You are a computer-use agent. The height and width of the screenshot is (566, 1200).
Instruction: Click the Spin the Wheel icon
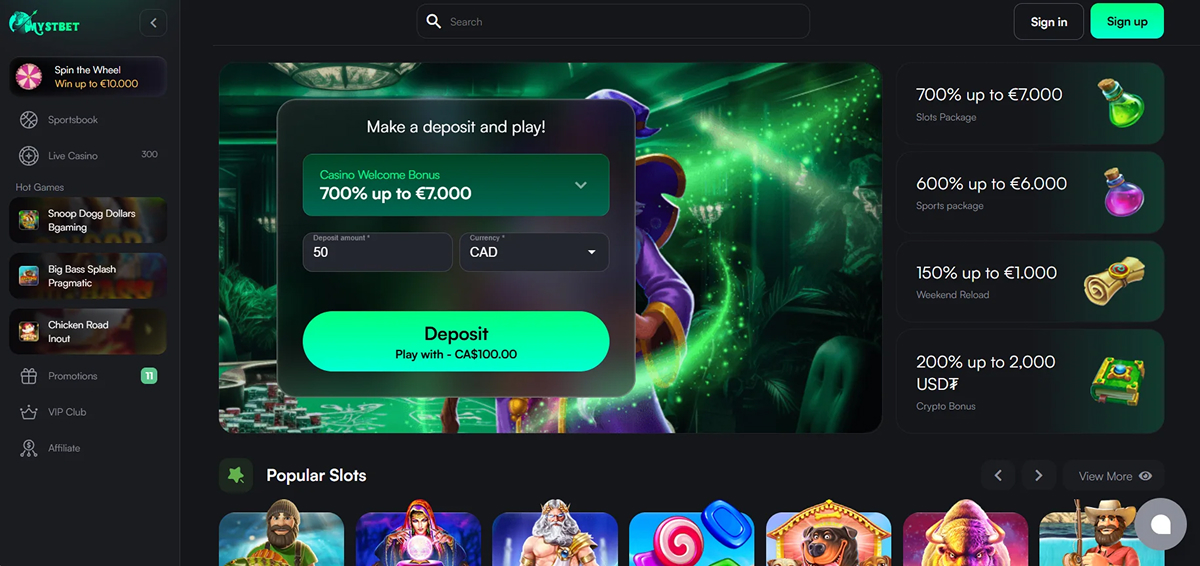(x=30, y=77)
